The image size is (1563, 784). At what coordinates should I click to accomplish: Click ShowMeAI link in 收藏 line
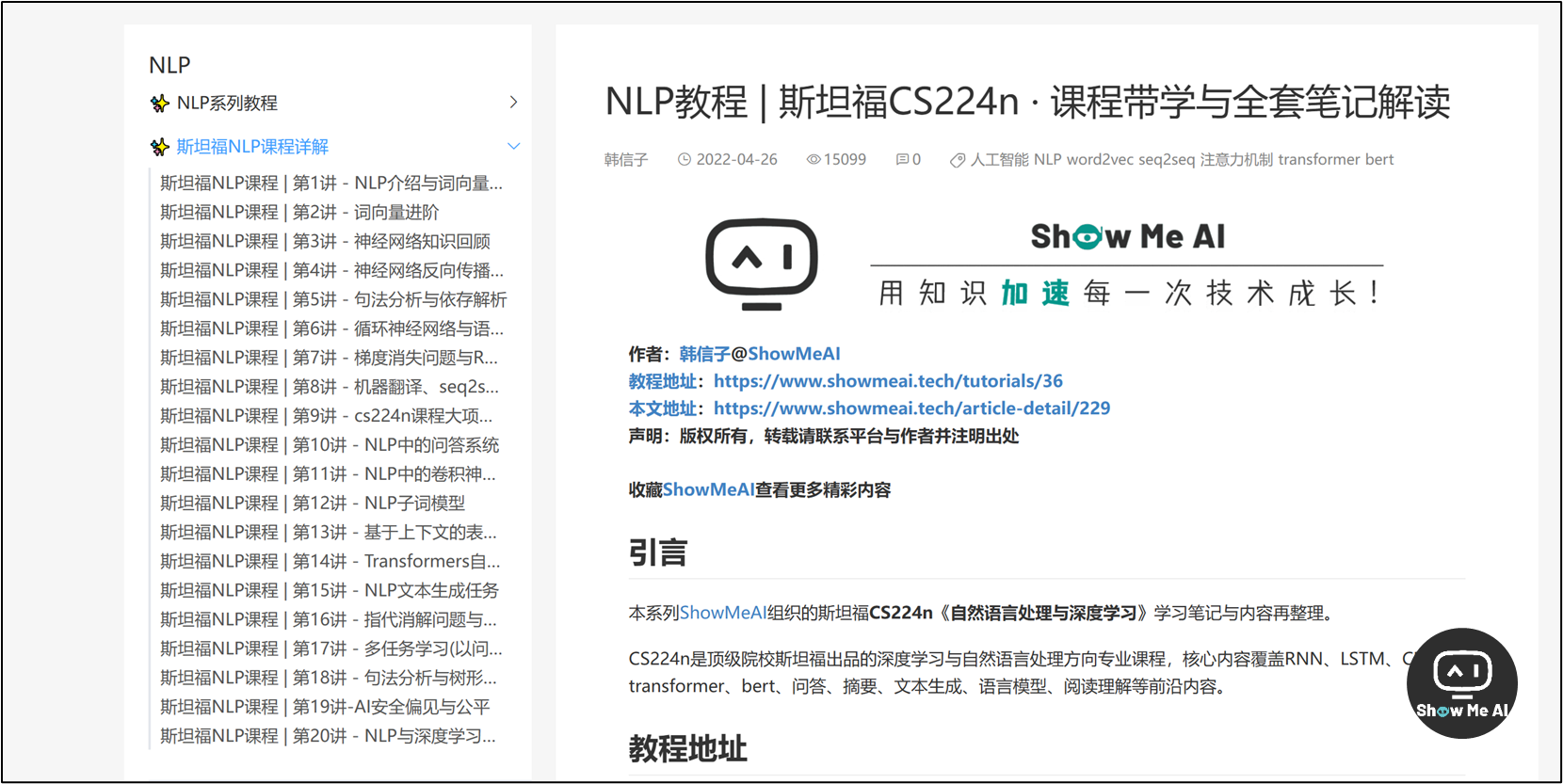(x=708, y=490)
